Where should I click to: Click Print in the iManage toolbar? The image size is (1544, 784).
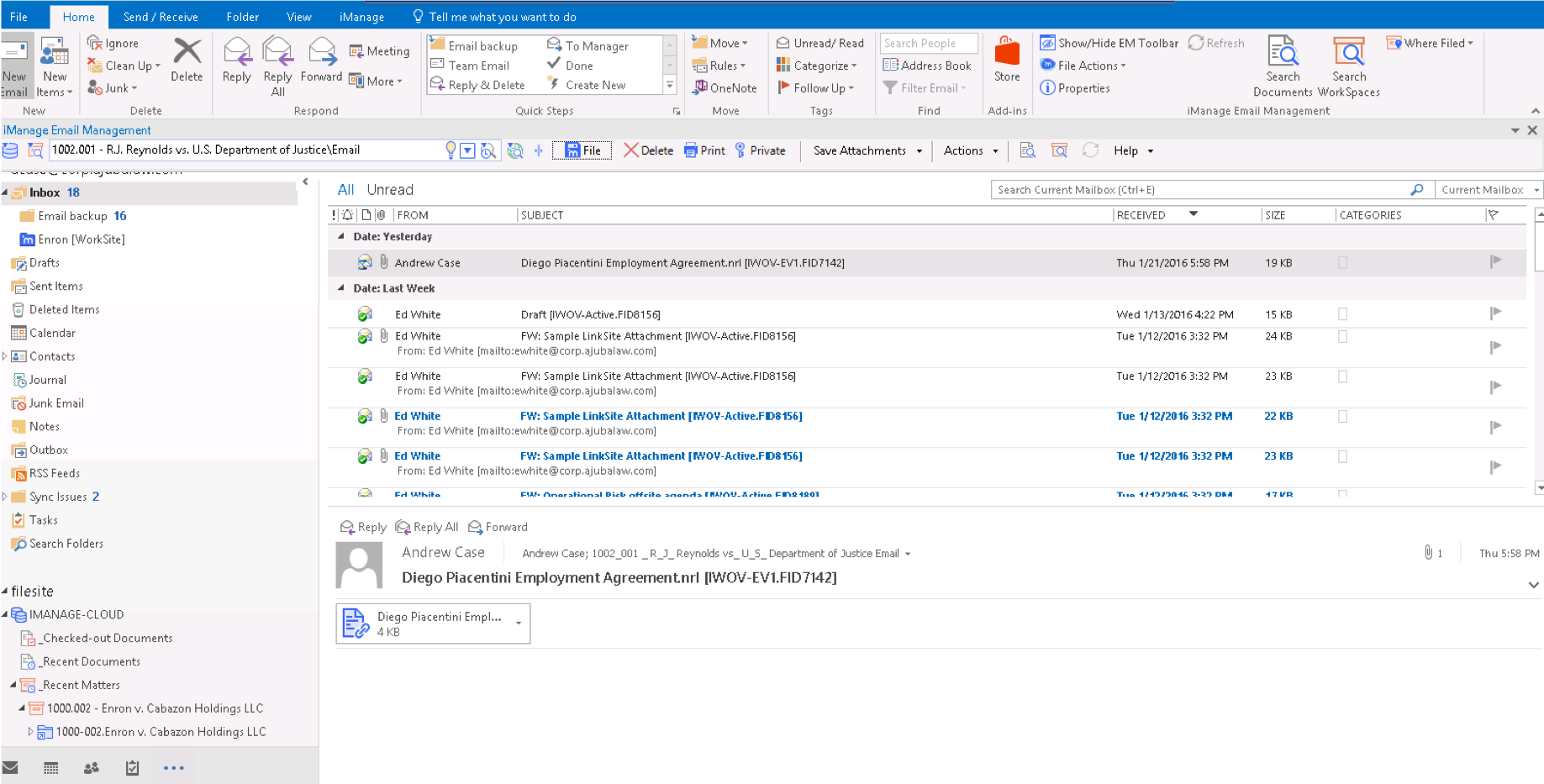(x=704, y=150)
